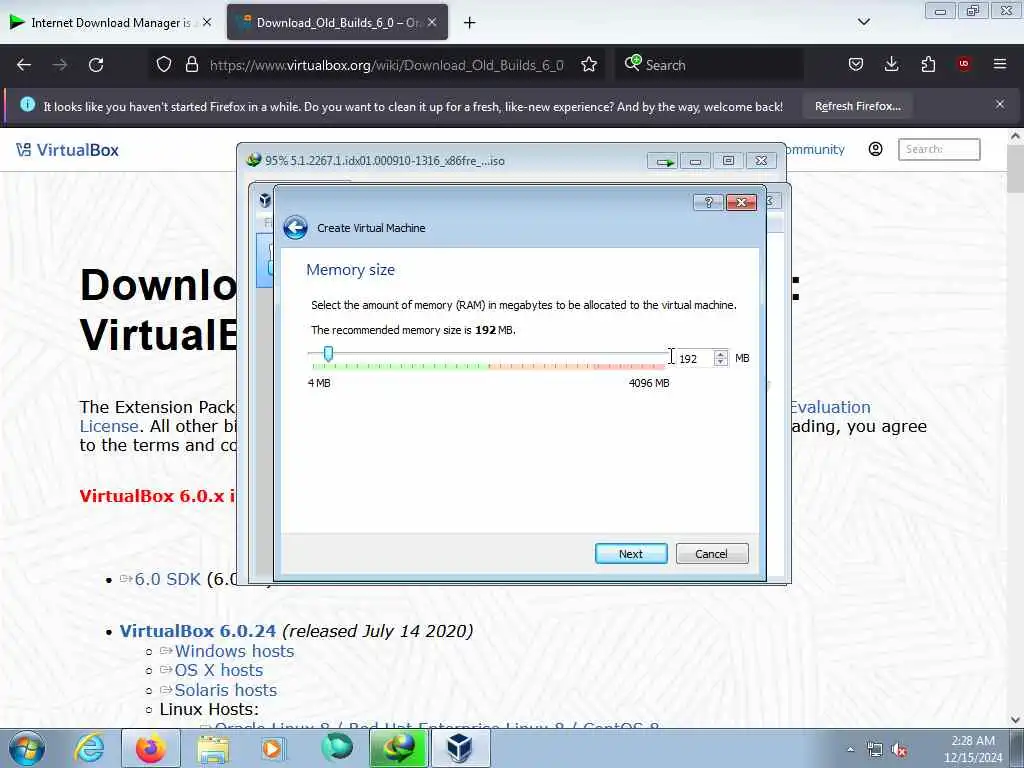1024x768 pixels.
Task: Dismiss the Firefox refresh notification bar
Action: [x=1000, y=104]
